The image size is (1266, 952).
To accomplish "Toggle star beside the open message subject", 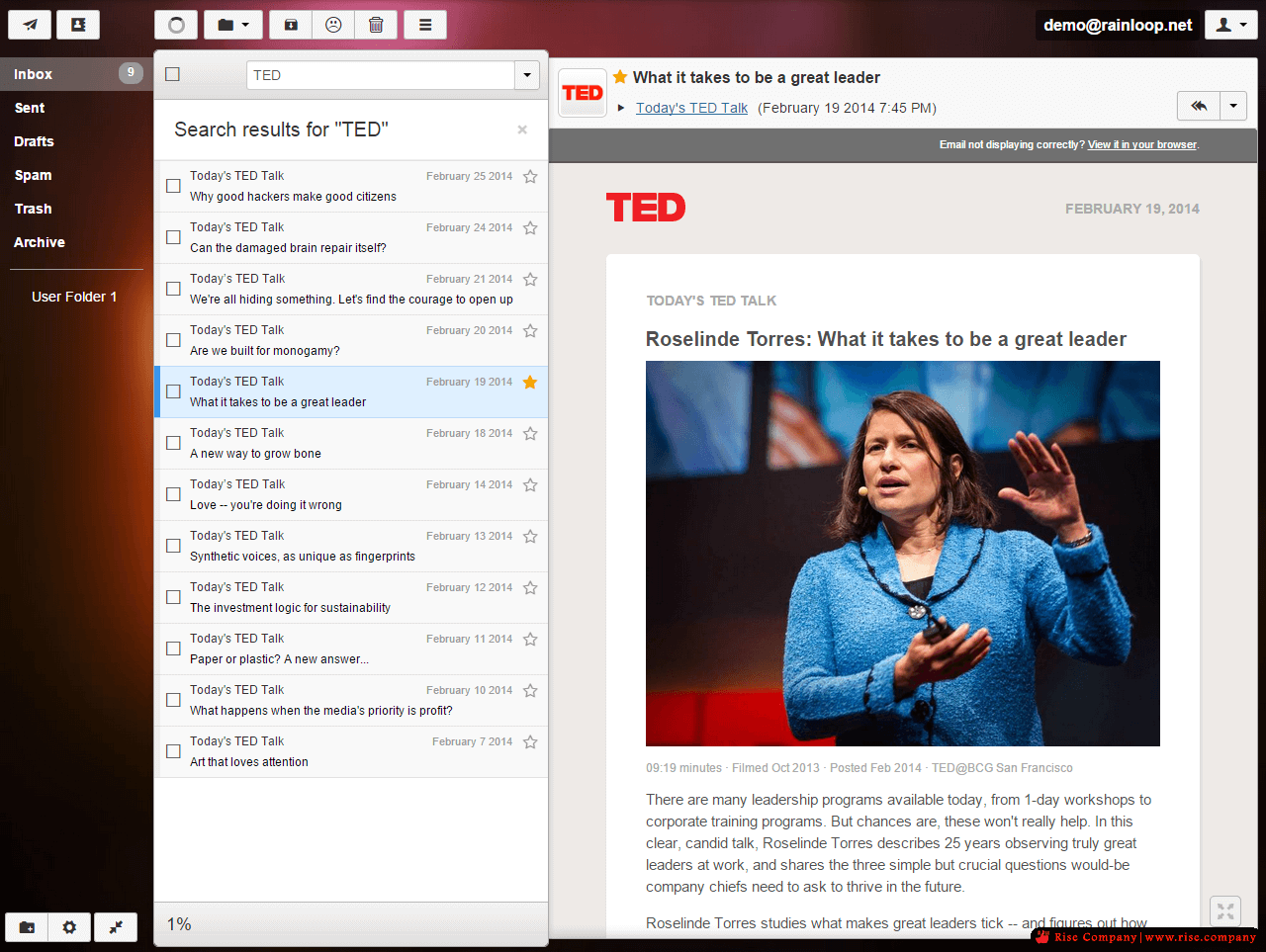I will point(620,76).
